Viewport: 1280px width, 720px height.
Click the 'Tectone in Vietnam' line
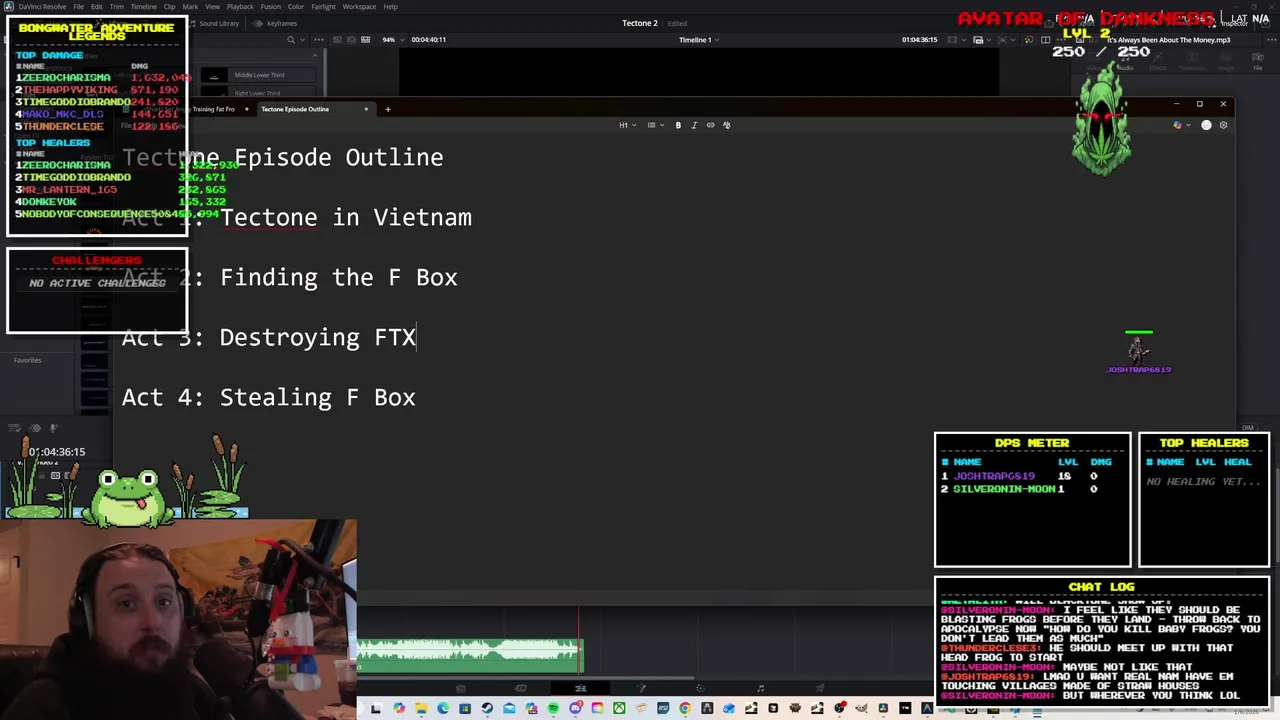point(346,217)
